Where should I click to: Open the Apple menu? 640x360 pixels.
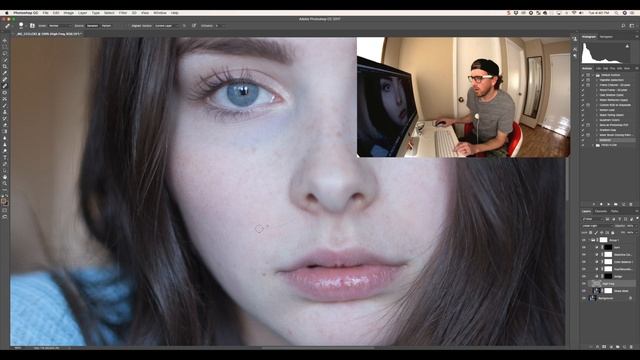pos(7,13)
